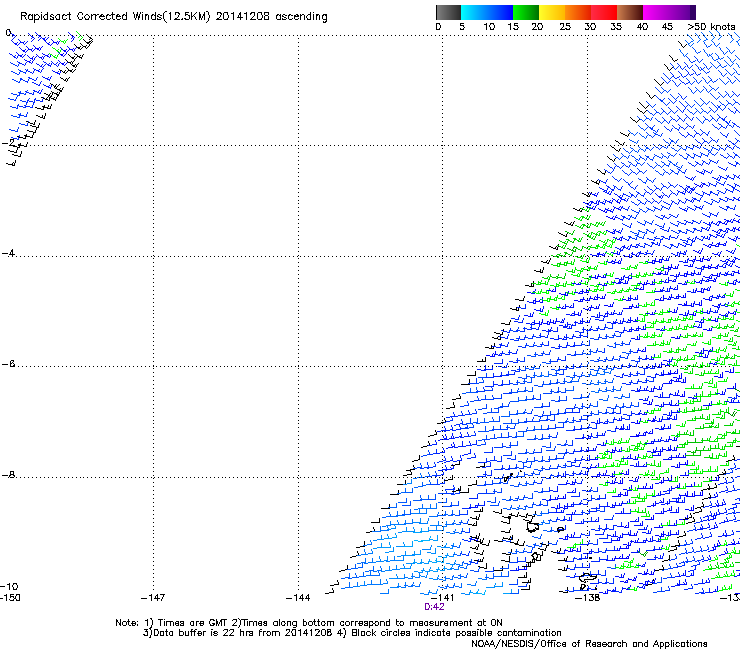Viewport: 740px width, 650px height.
Task: Click the "-150" longitude axis label
Action: (10, 598)
